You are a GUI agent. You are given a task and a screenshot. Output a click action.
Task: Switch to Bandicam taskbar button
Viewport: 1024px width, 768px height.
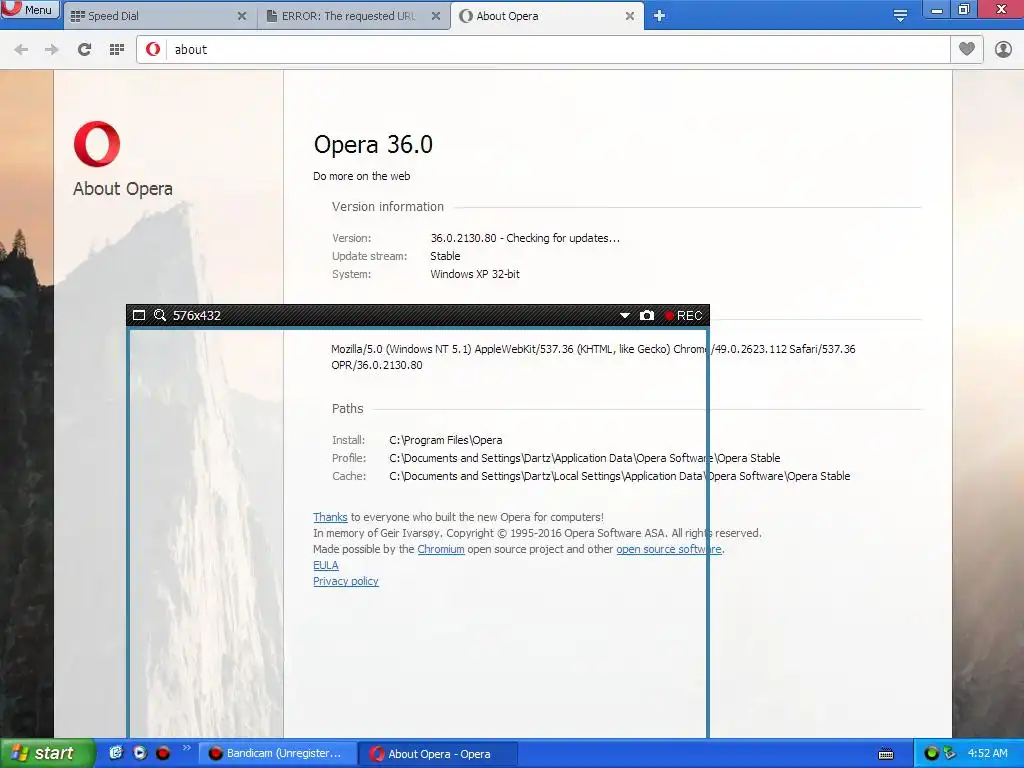click(x=277, y=754)
